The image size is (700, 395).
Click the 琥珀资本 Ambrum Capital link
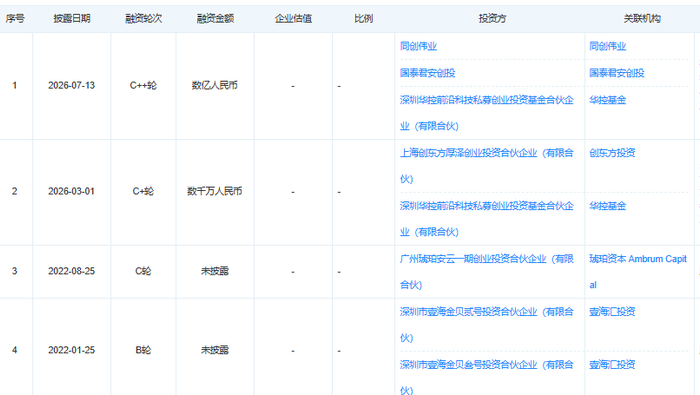pos(638,272)
